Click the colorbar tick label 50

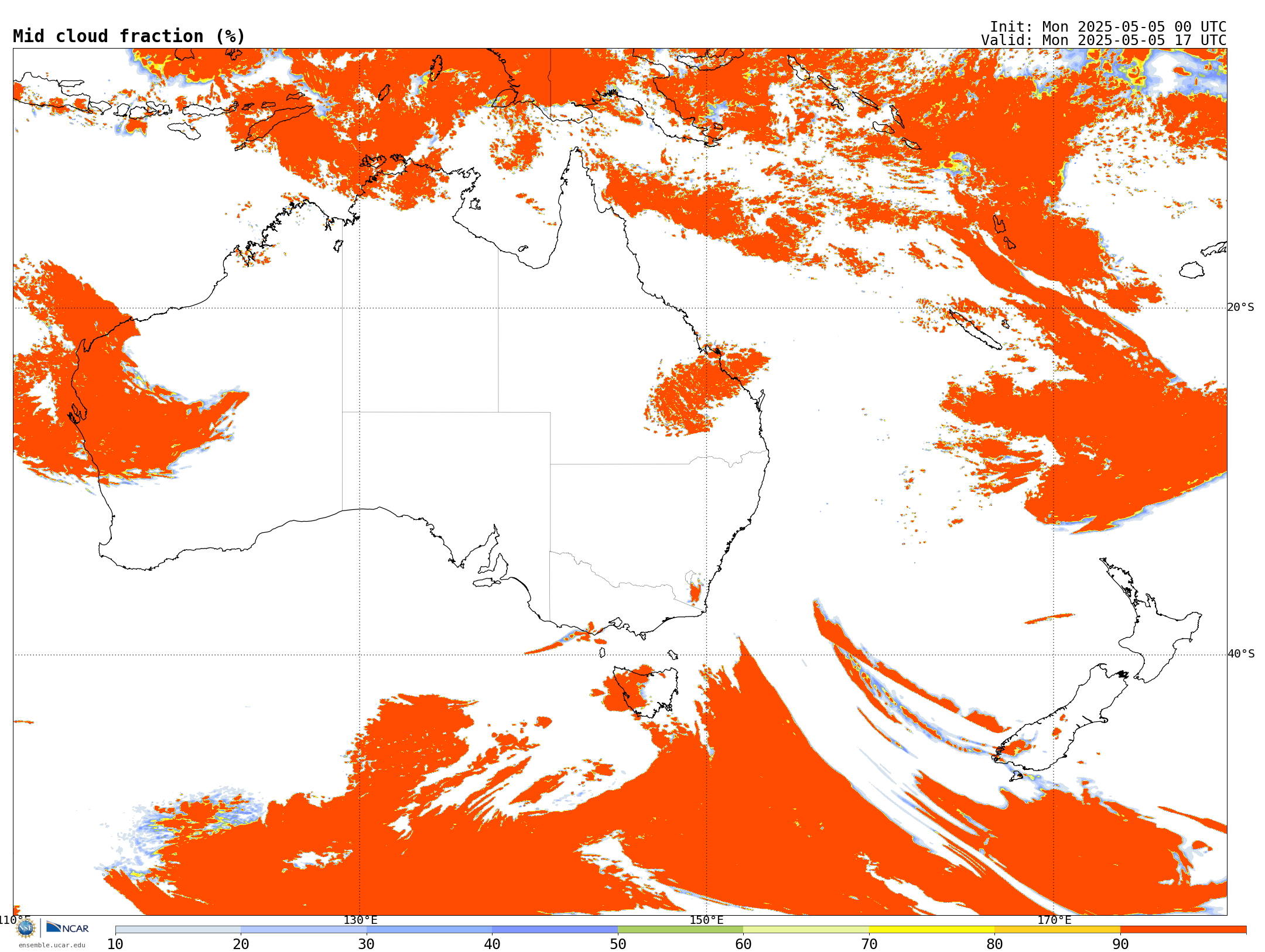(618, 944)
